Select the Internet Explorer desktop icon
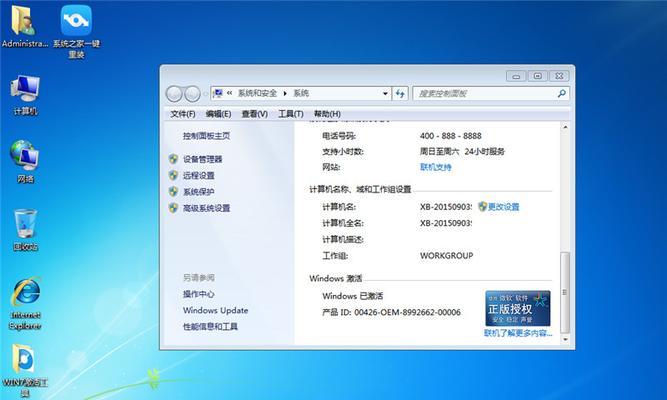 pyautogui.click(x=26, y=303)
